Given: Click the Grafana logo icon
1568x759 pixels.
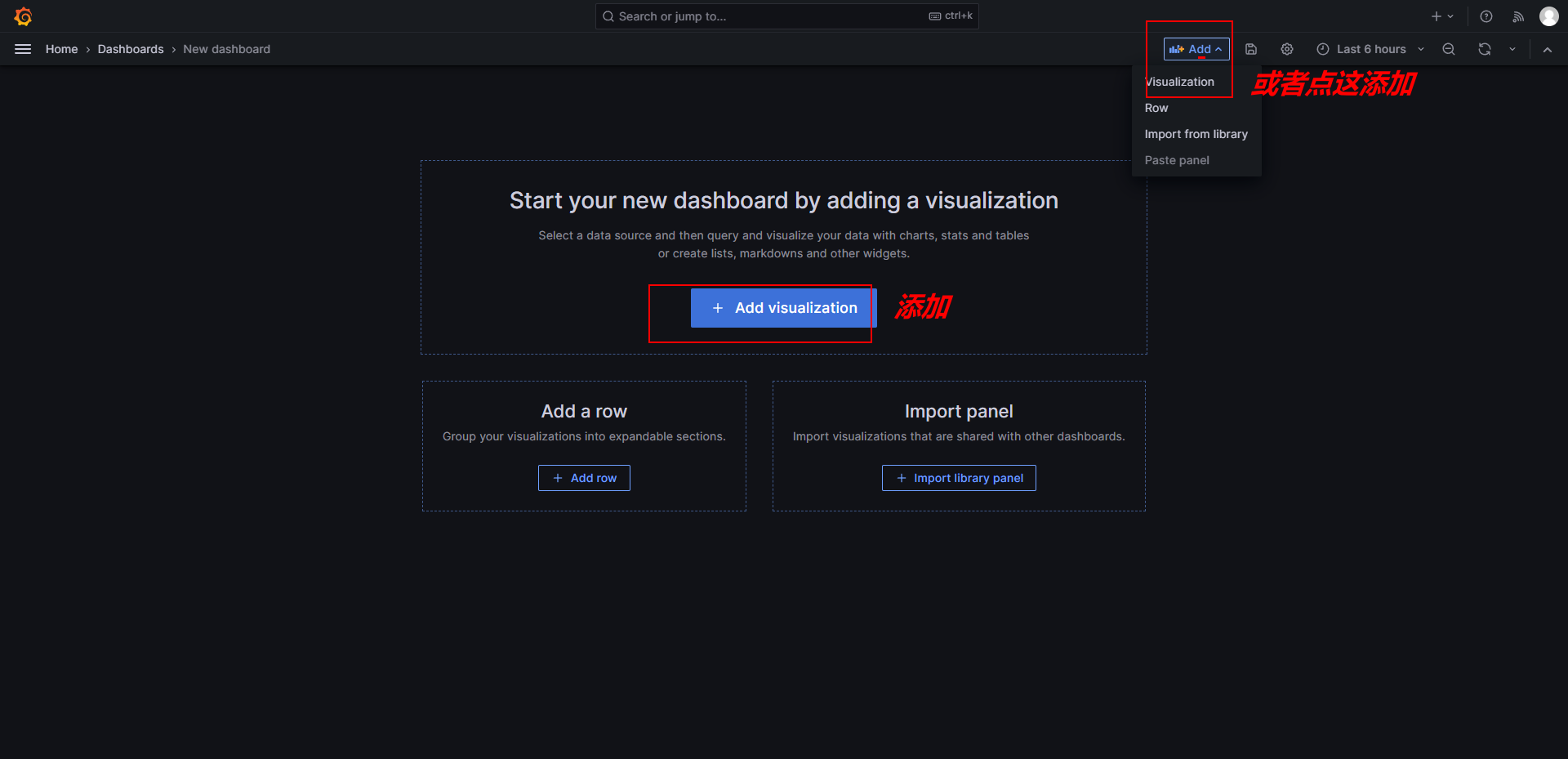Looking at the screenshot, I should click(23, 16).
